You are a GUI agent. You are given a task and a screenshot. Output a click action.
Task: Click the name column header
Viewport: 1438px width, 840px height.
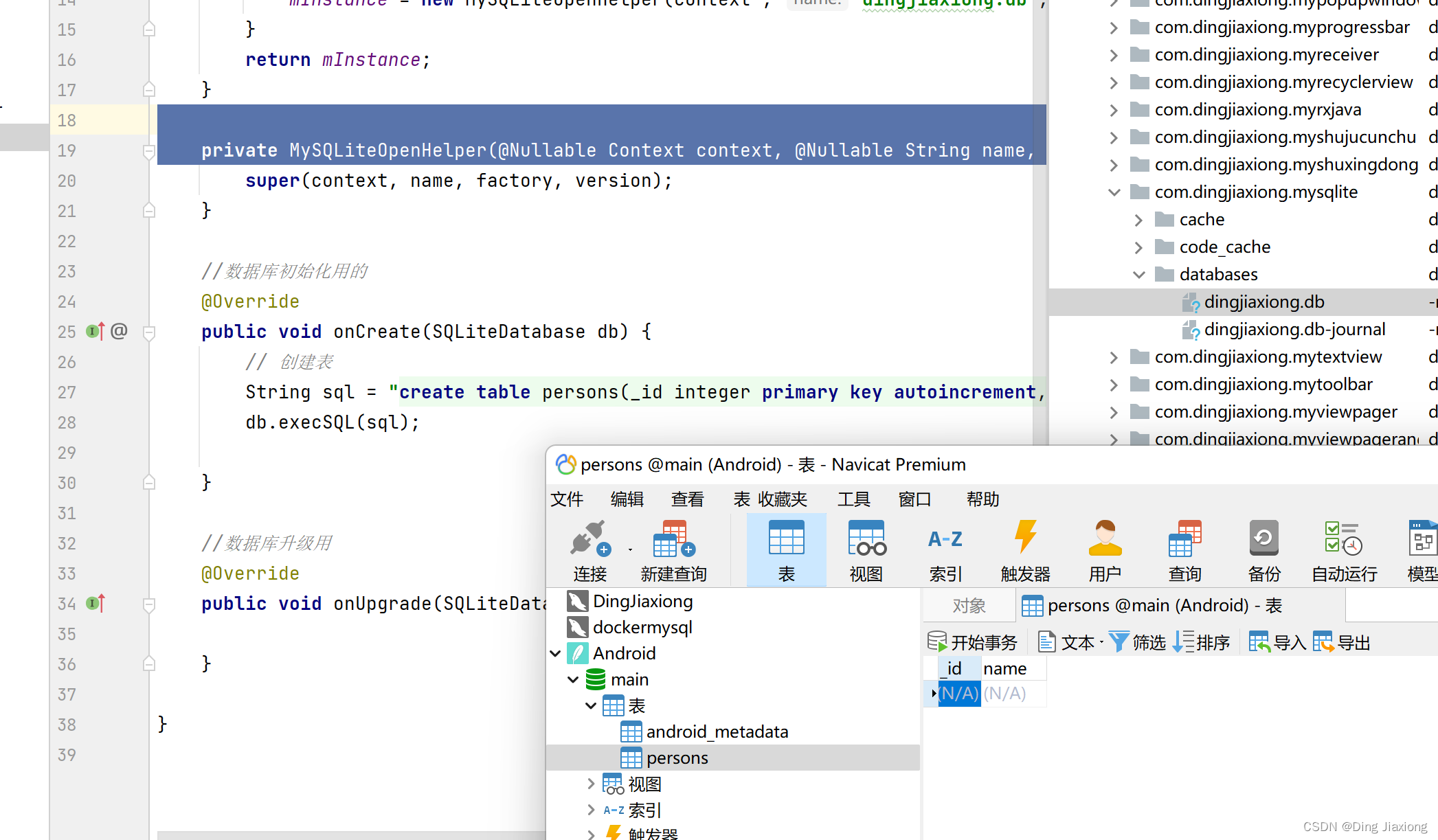pyautogui.click(x=1013, y=668)
